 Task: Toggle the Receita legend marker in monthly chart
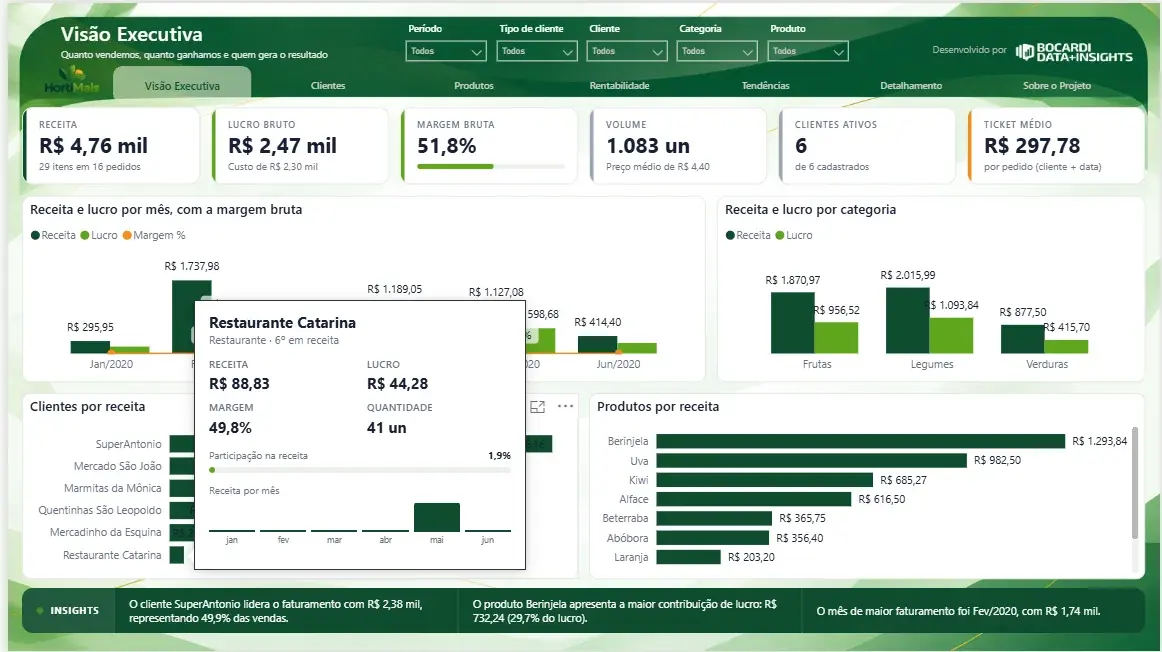(35, 236)
